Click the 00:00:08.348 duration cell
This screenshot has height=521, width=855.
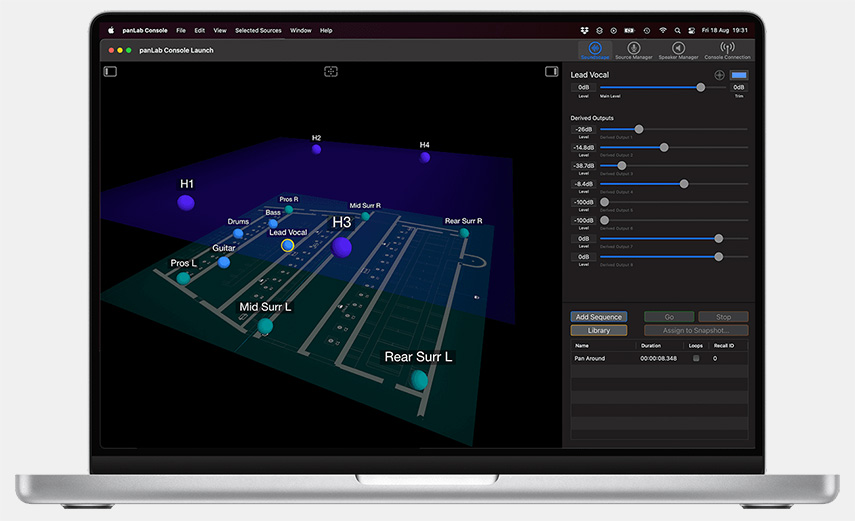click(x=658, y=358)
